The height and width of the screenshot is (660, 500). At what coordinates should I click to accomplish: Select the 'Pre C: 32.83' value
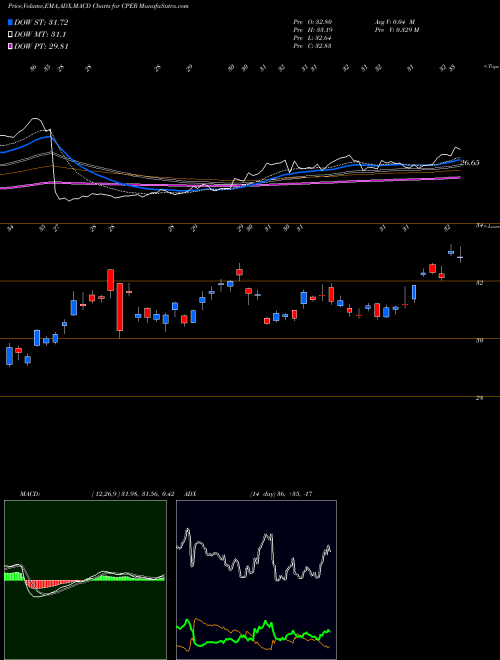[312, 46]
